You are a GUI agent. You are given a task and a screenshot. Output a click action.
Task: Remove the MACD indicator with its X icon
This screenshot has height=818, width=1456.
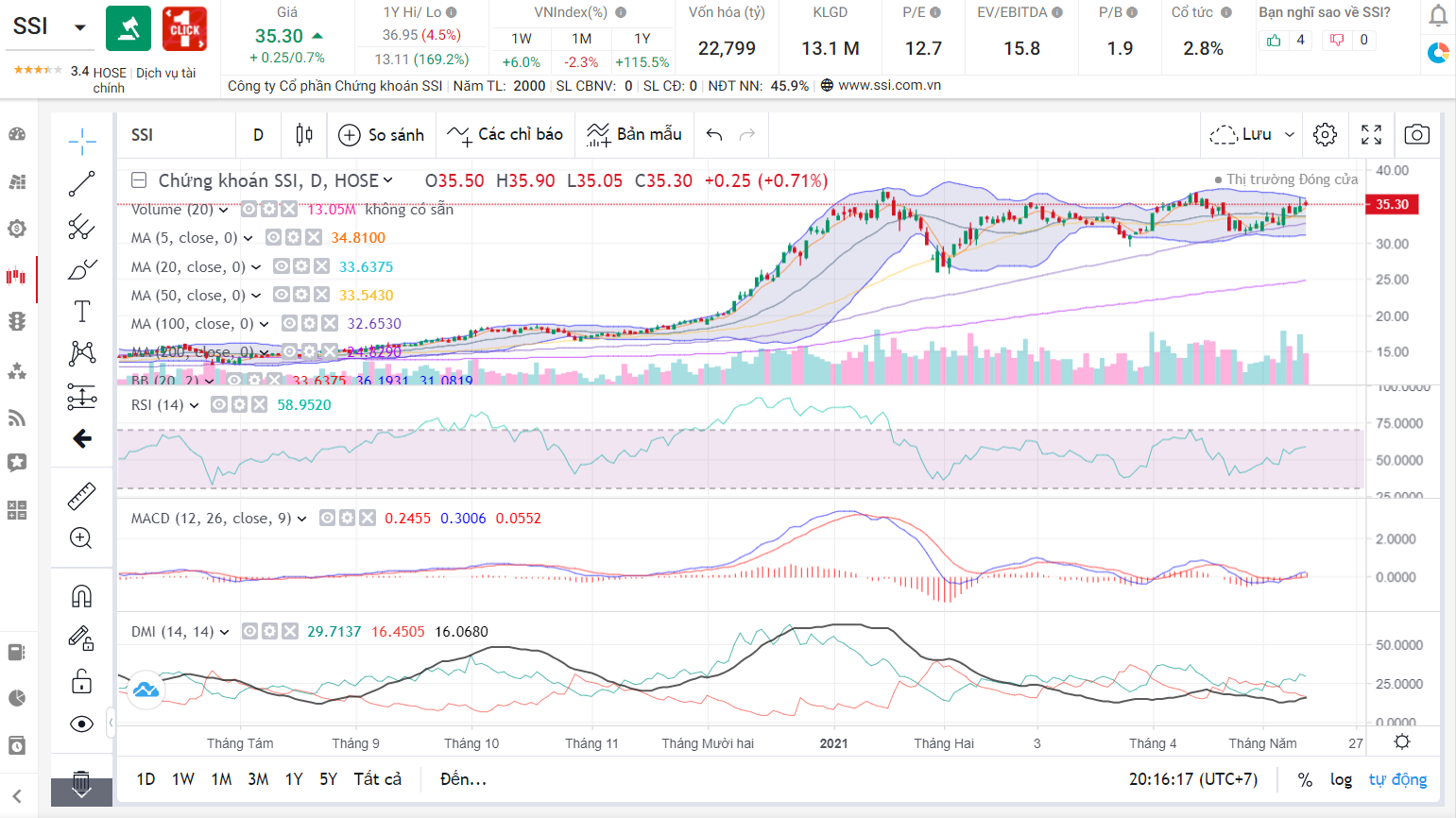(x=367, y=519)
